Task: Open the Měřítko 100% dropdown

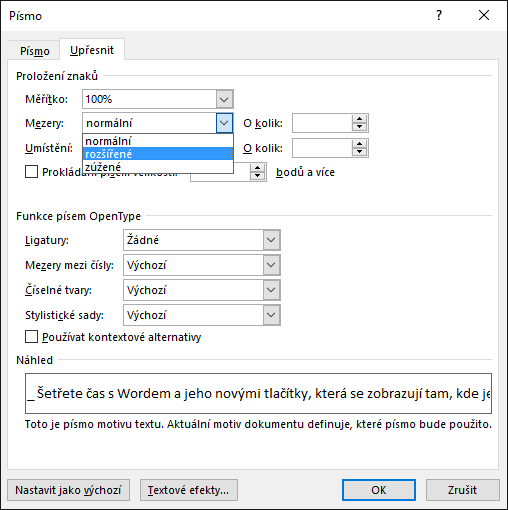Action: [224, 99]
